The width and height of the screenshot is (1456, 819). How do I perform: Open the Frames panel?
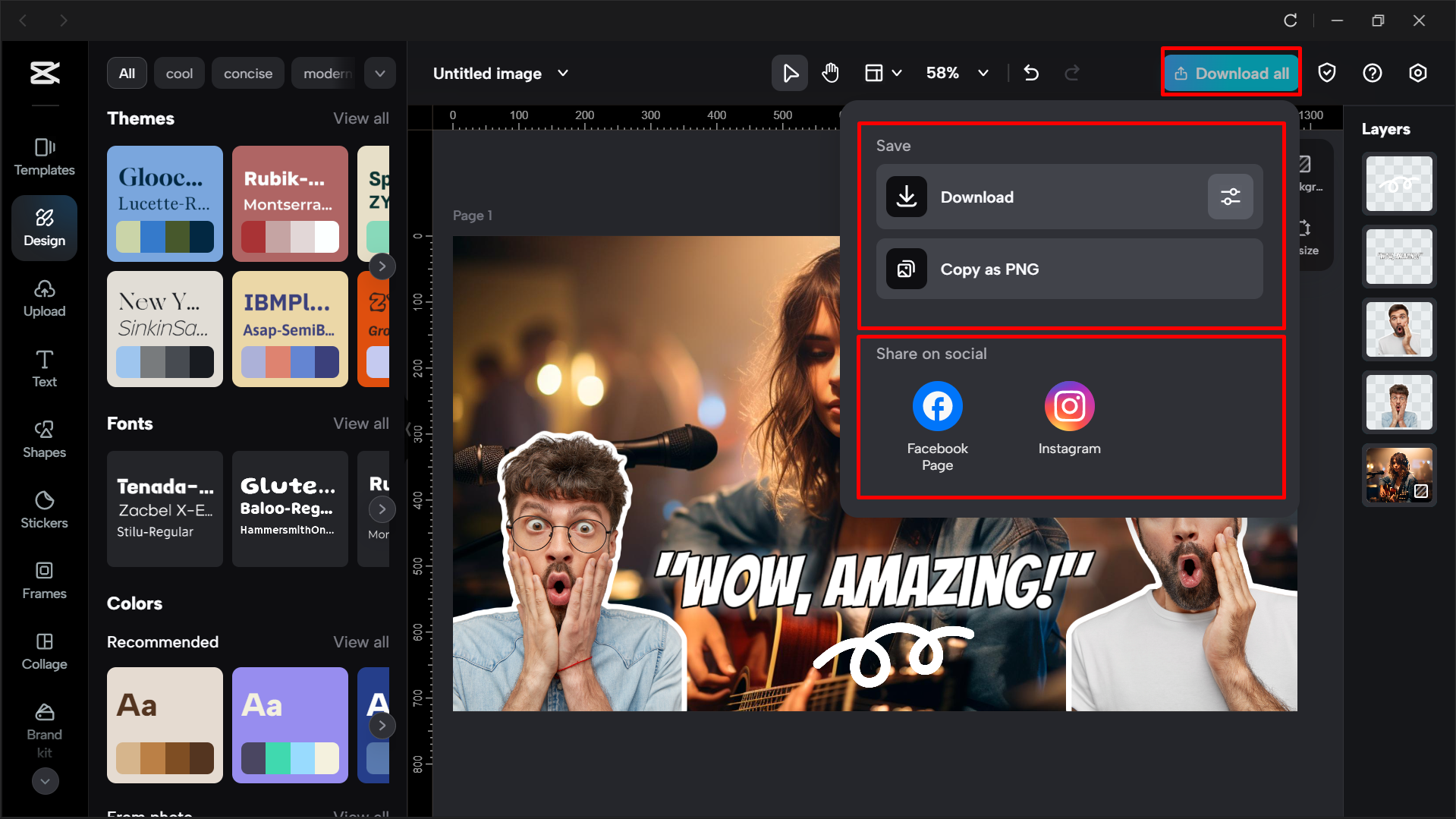[x=44, y=581]
